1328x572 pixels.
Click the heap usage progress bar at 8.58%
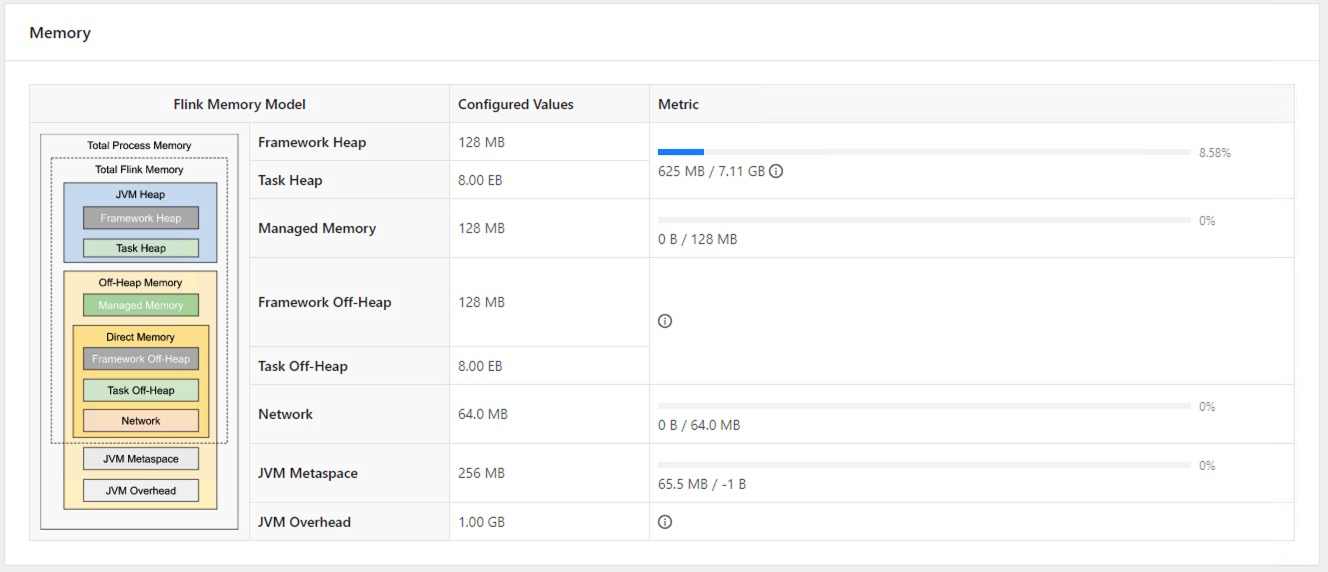coord(924,152)
